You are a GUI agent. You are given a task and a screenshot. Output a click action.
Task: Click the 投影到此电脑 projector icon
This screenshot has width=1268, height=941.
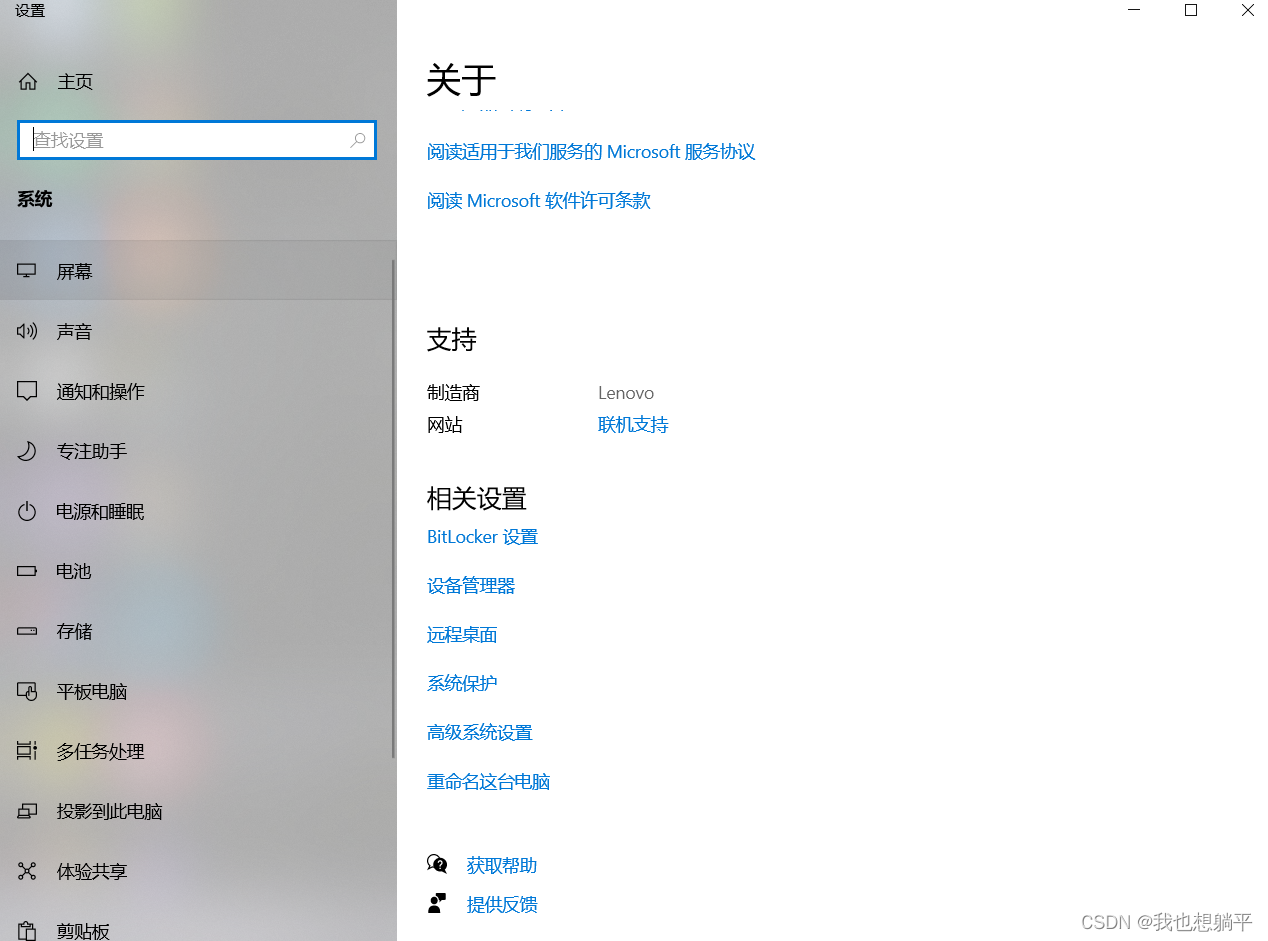point(27,811)
